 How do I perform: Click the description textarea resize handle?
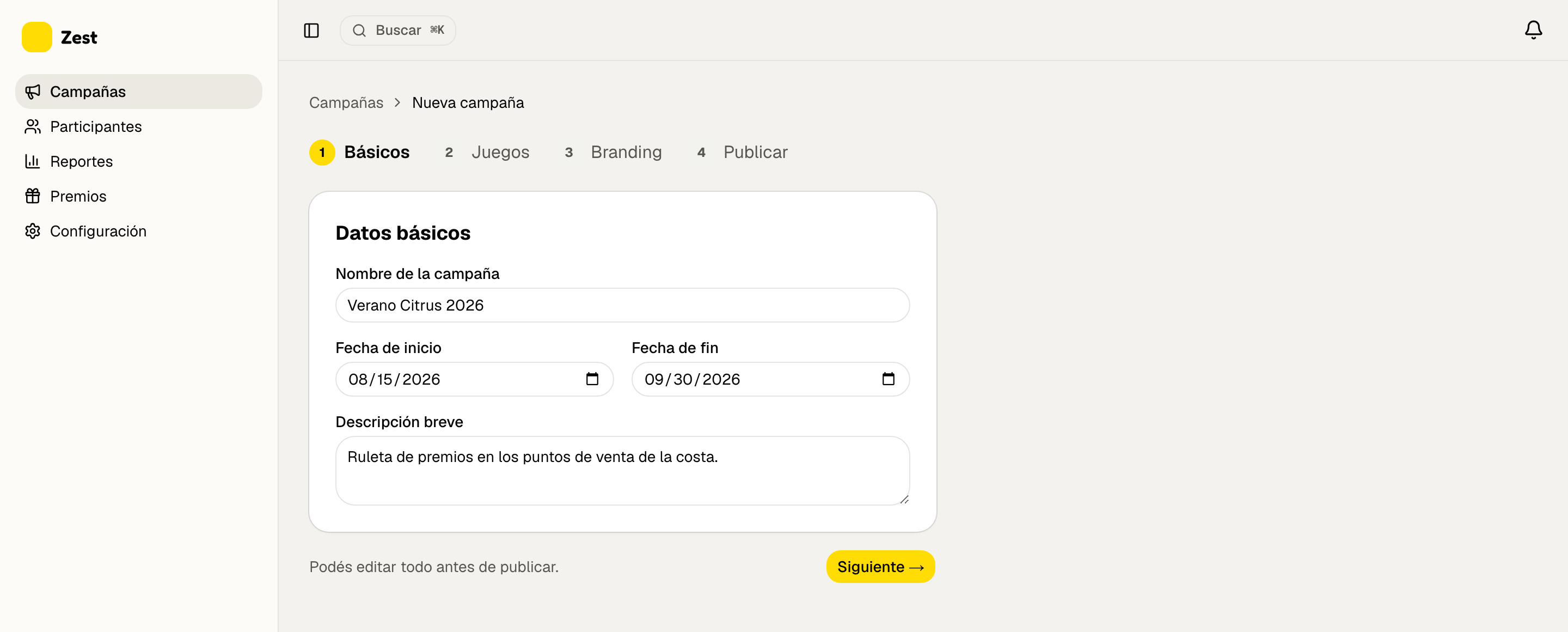pos(904,499)
